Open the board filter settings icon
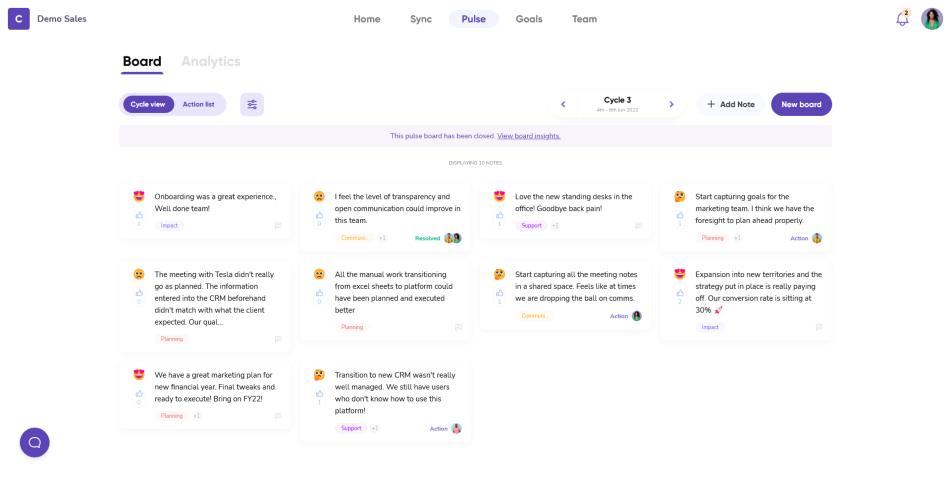 pos(252,104)
